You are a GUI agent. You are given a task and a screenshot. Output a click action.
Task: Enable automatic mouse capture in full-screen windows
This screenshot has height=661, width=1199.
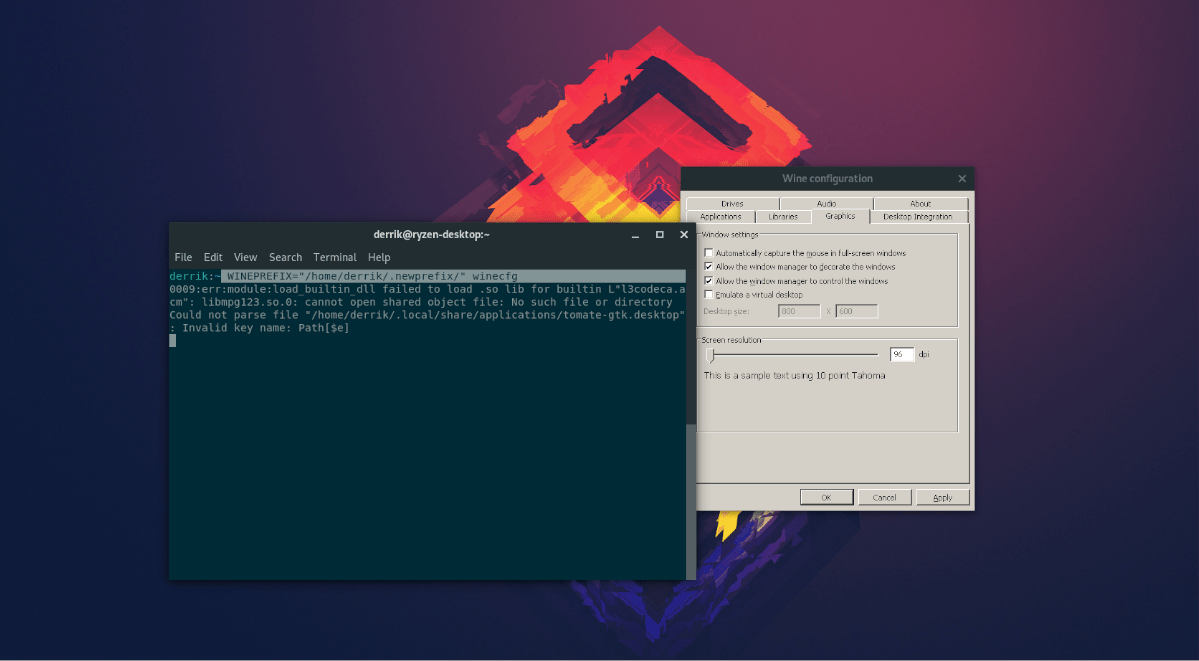[x=709, y=253]
